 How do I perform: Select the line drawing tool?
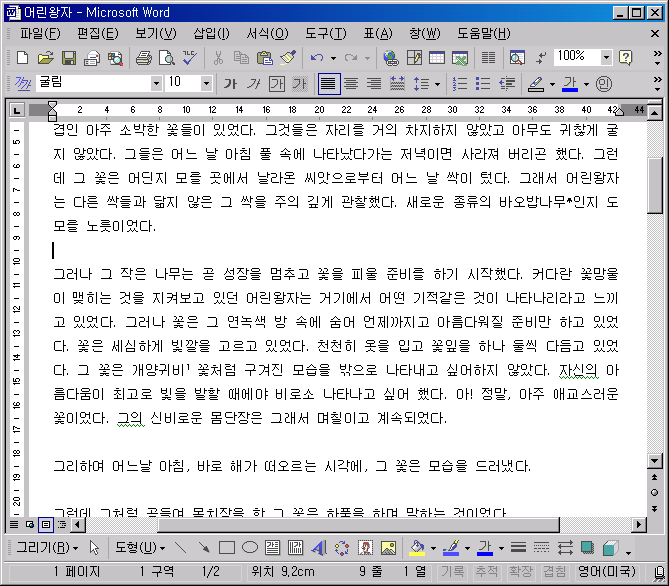tap(181, 548)
